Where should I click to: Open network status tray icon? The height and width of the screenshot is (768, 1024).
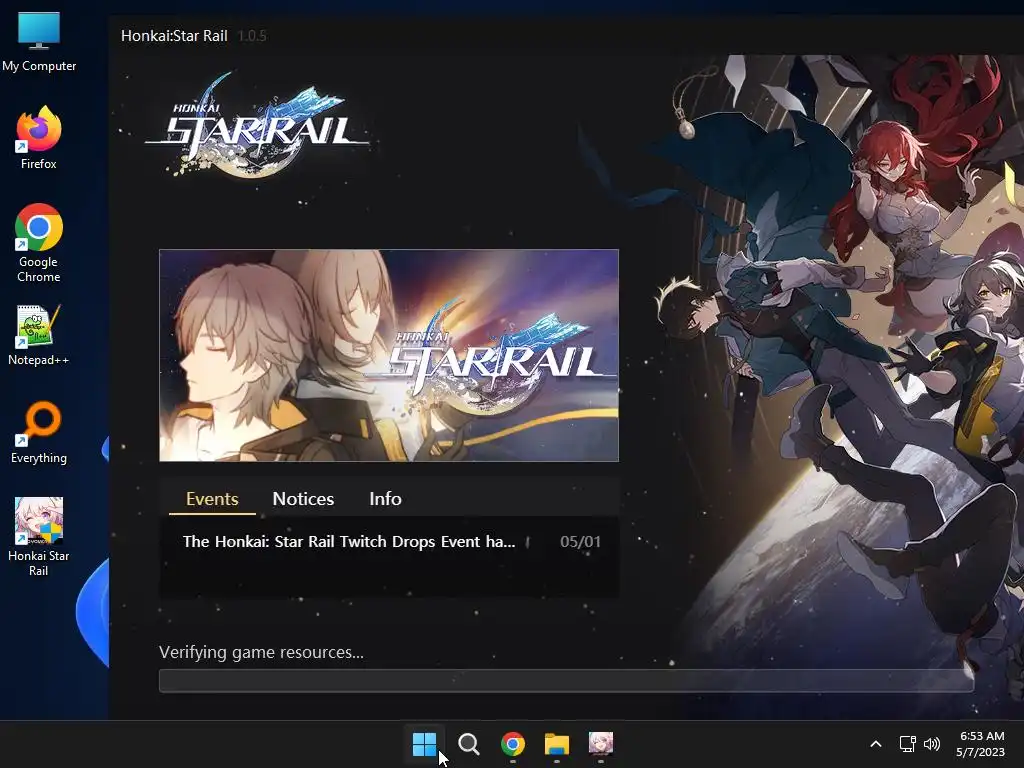(x=907, y=744)
